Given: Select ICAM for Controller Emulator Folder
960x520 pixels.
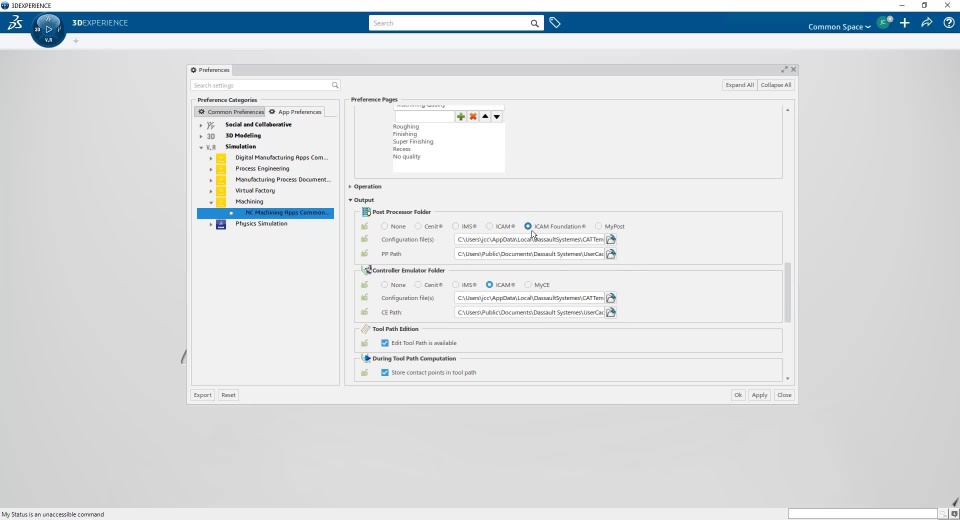Looking at the screenshot, I should point(489,285).
